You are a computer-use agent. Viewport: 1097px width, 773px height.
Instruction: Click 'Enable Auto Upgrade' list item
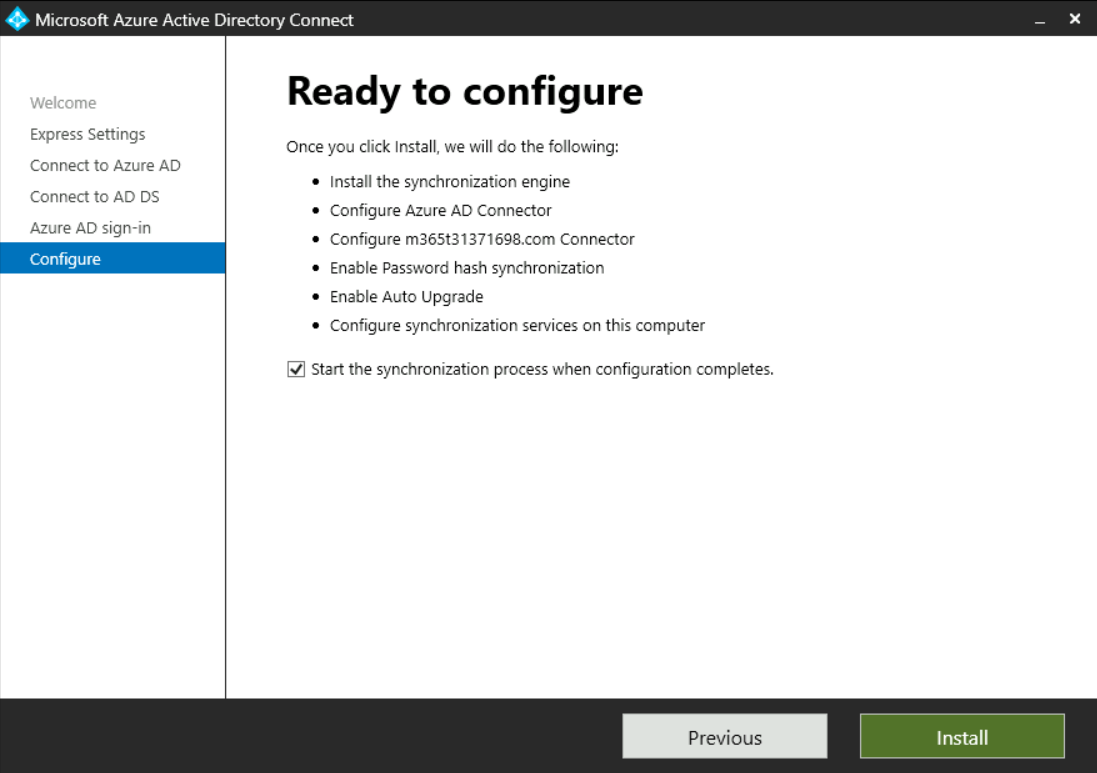tap(406, 297)
